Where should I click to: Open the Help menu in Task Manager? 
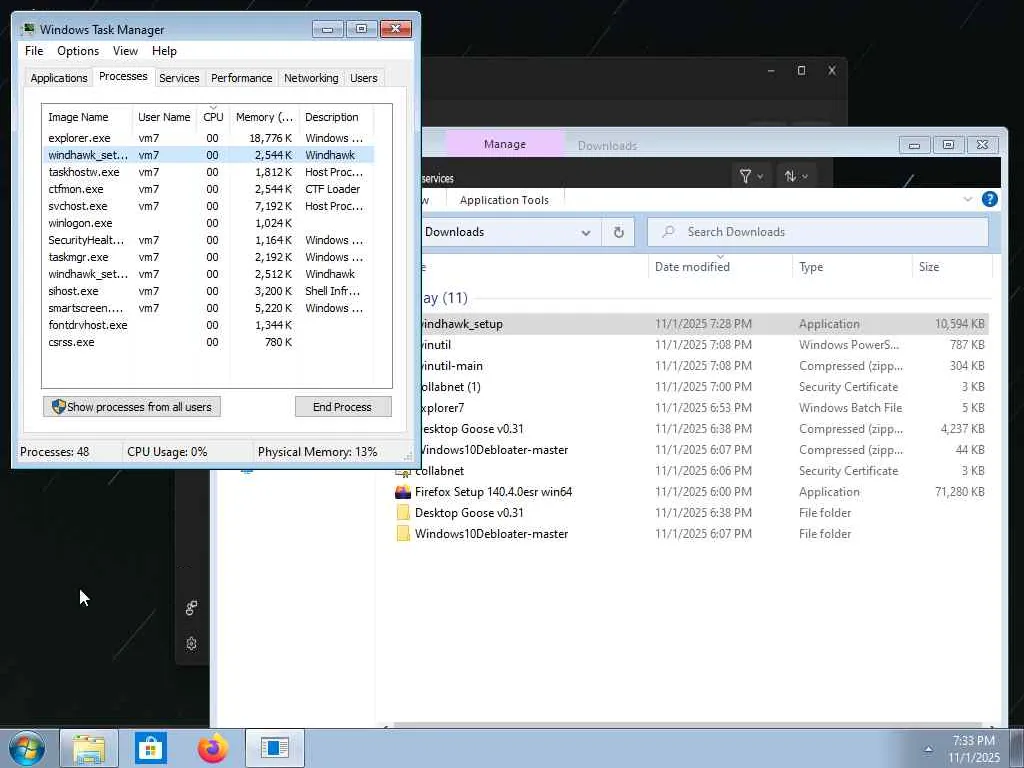click(x=164, y=51)
